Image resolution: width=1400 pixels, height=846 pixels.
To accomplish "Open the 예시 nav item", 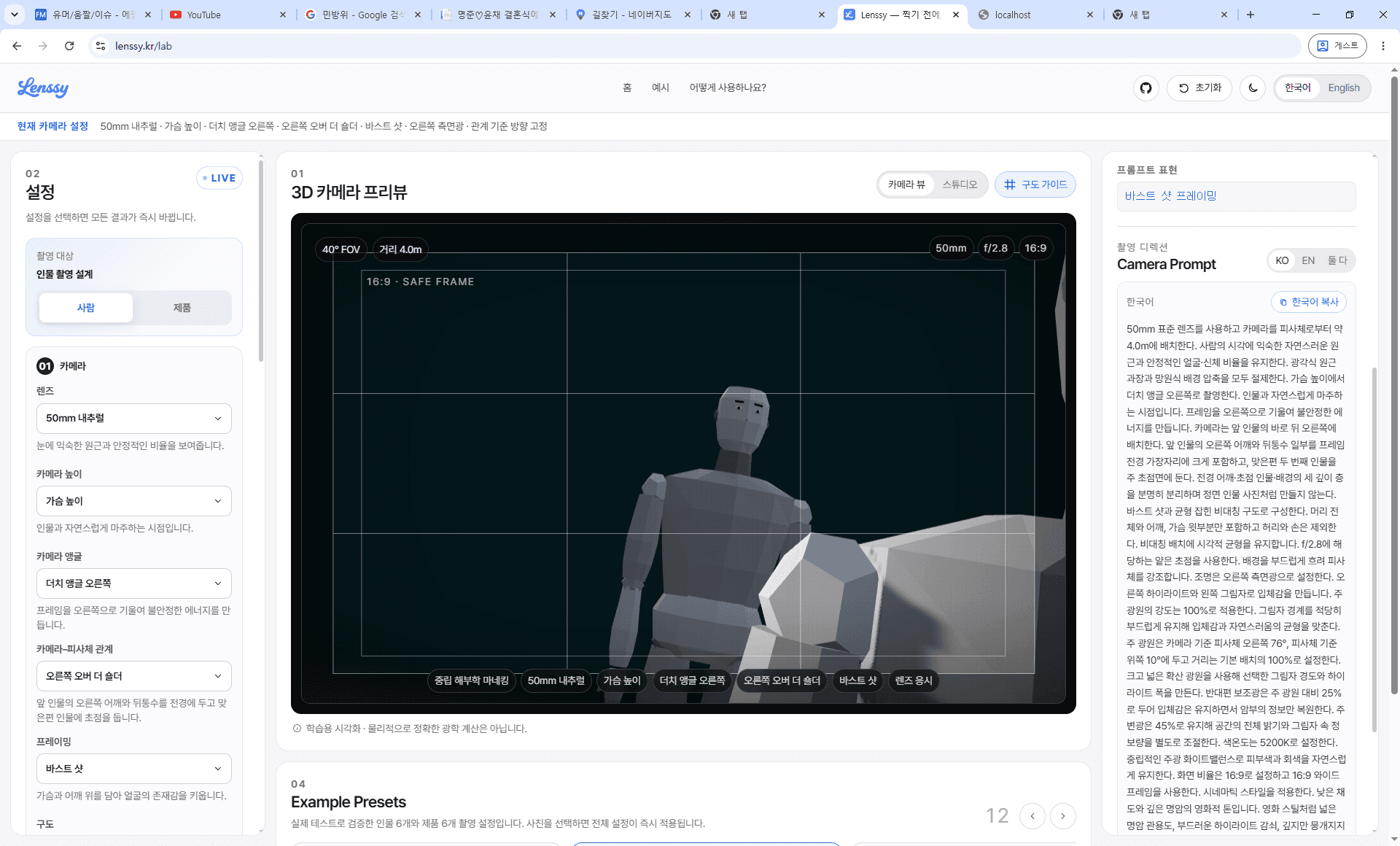I will pos(660,88).
